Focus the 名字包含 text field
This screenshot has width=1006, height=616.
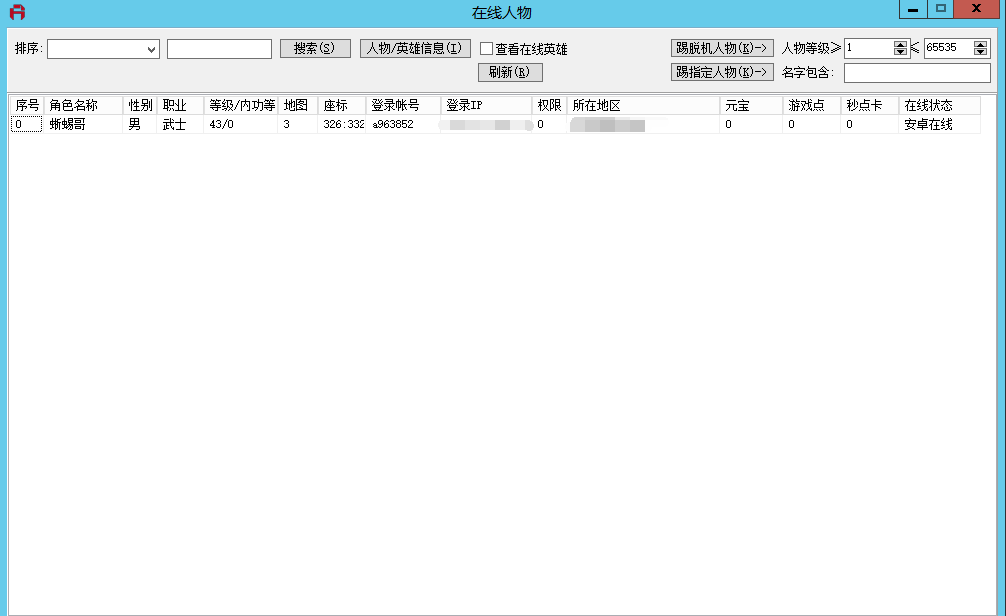click(x=917, y=73)
